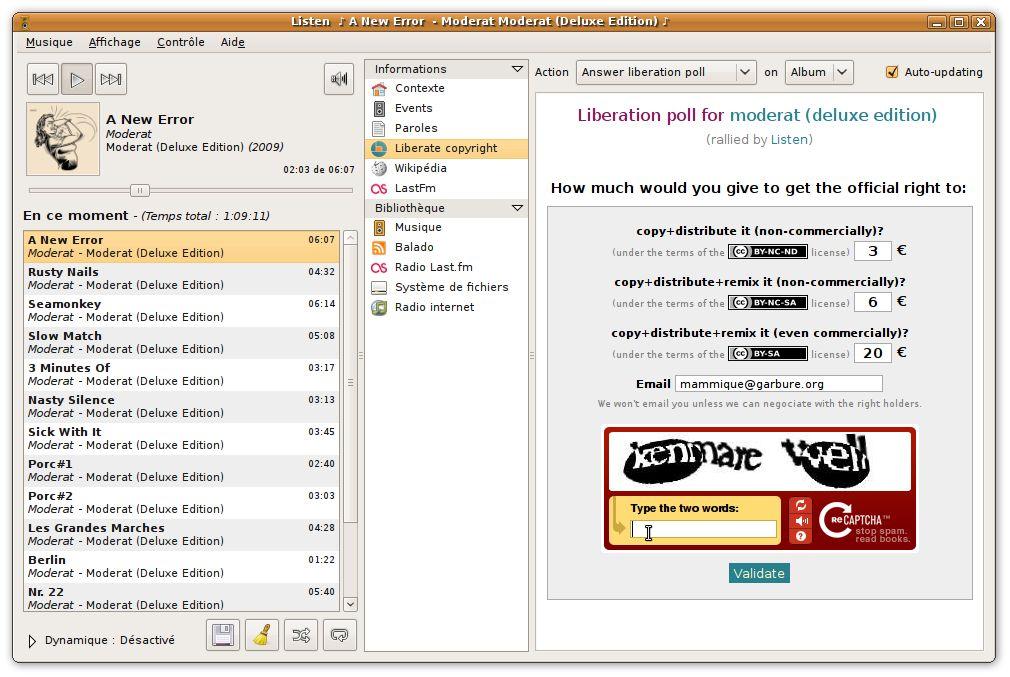Click the BY-NC-SA license badge
The image size is (1010, 677).
click(768, 302)
